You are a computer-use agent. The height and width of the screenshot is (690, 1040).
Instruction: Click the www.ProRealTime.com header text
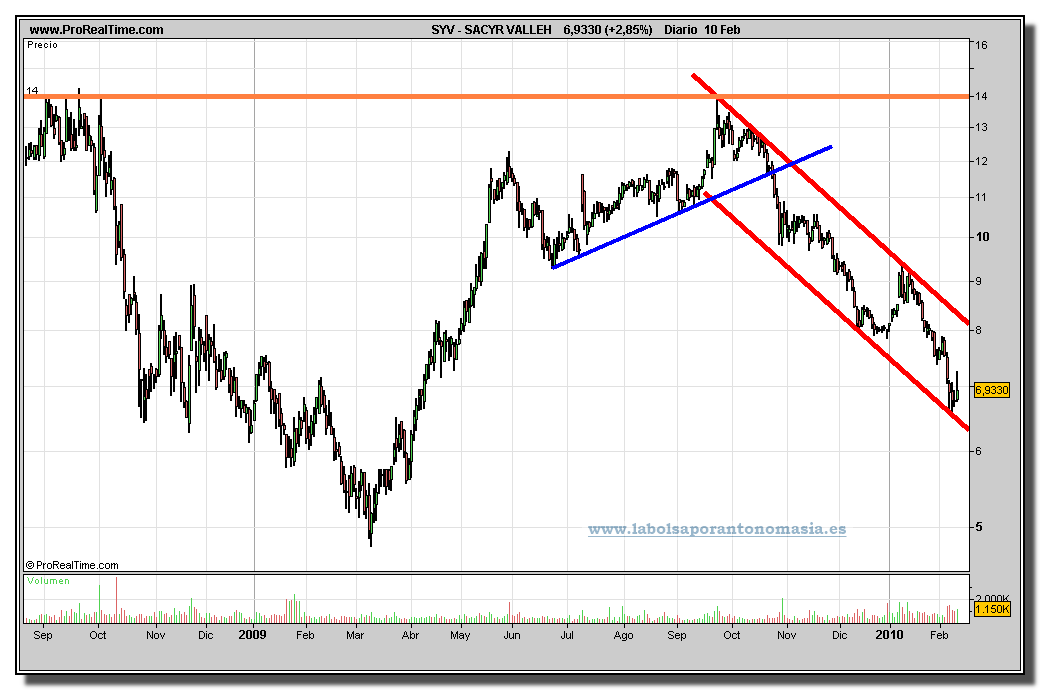(96, 30)
